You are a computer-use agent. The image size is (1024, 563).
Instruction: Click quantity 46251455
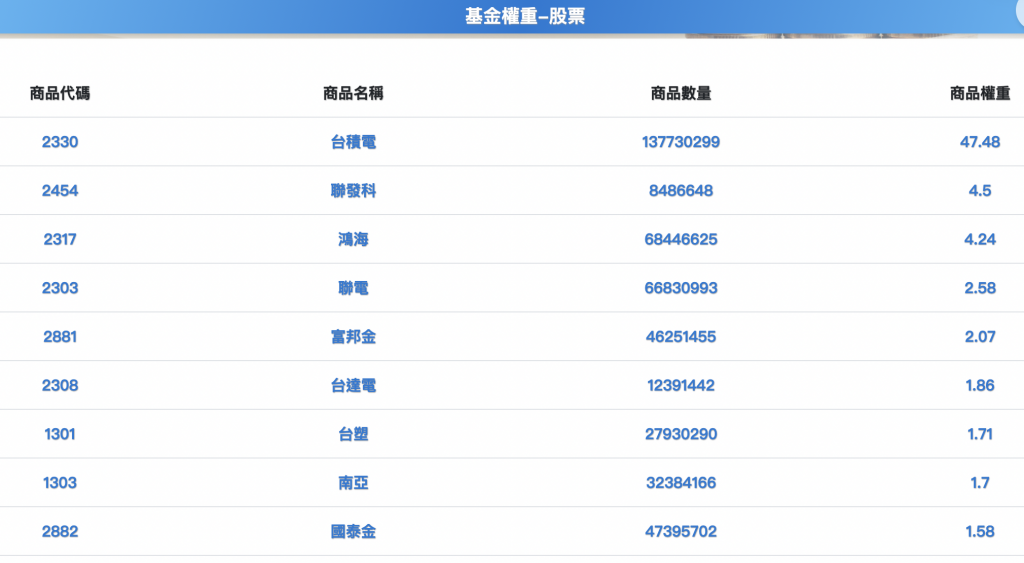coord(681,336)
